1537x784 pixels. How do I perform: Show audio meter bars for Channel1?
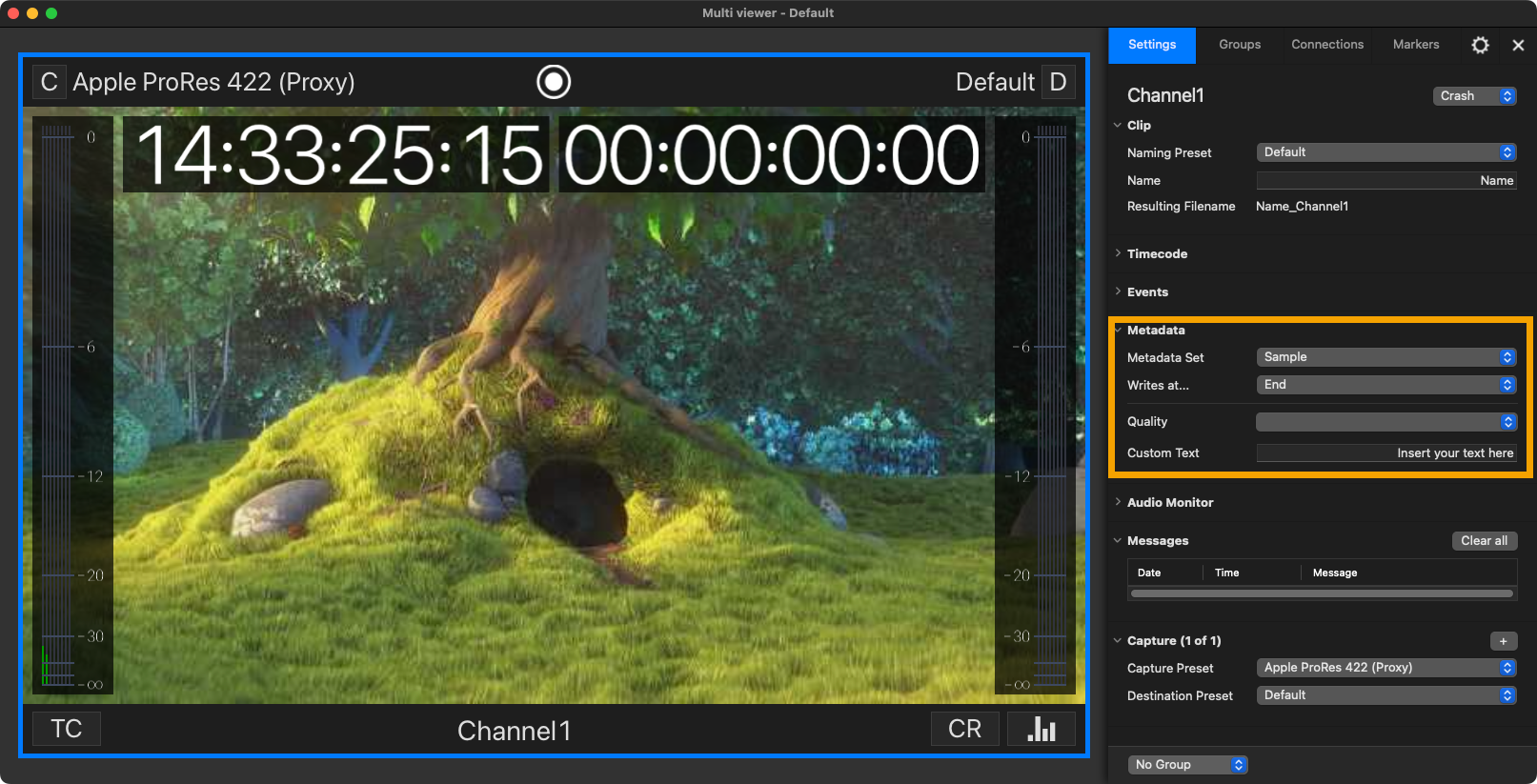(x=1042, y=729)
